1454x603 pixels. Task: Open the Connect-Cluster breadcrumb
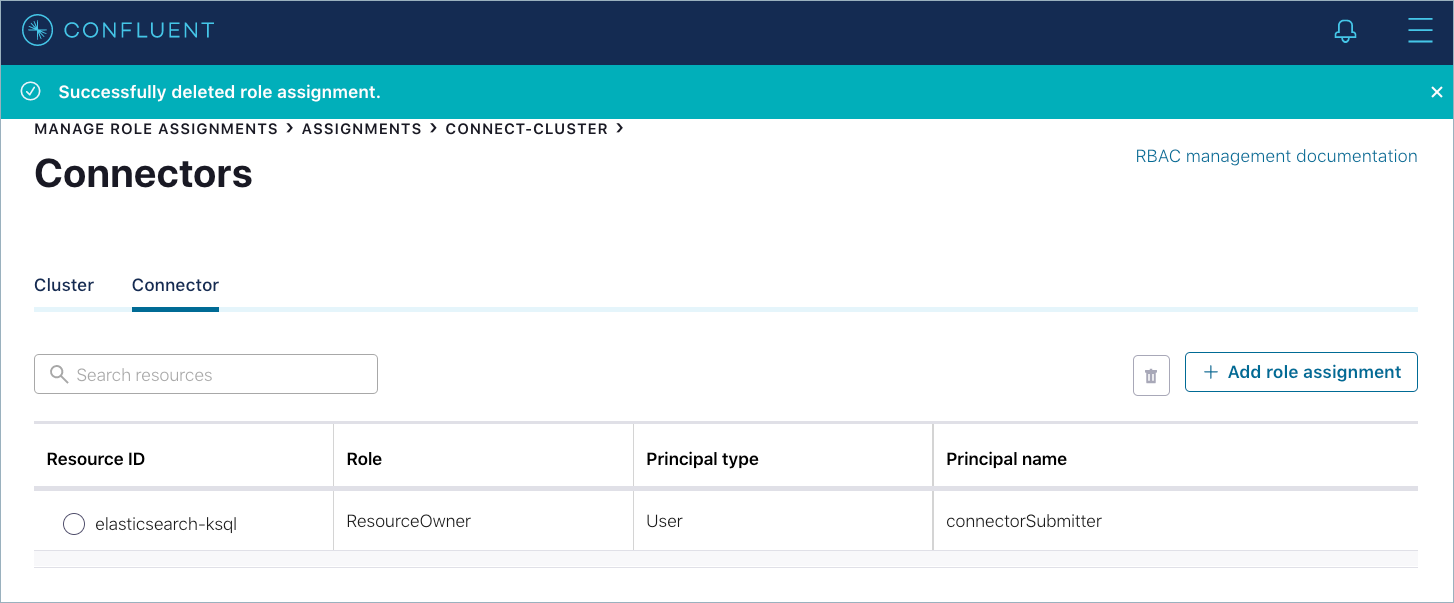pos(526,129)
